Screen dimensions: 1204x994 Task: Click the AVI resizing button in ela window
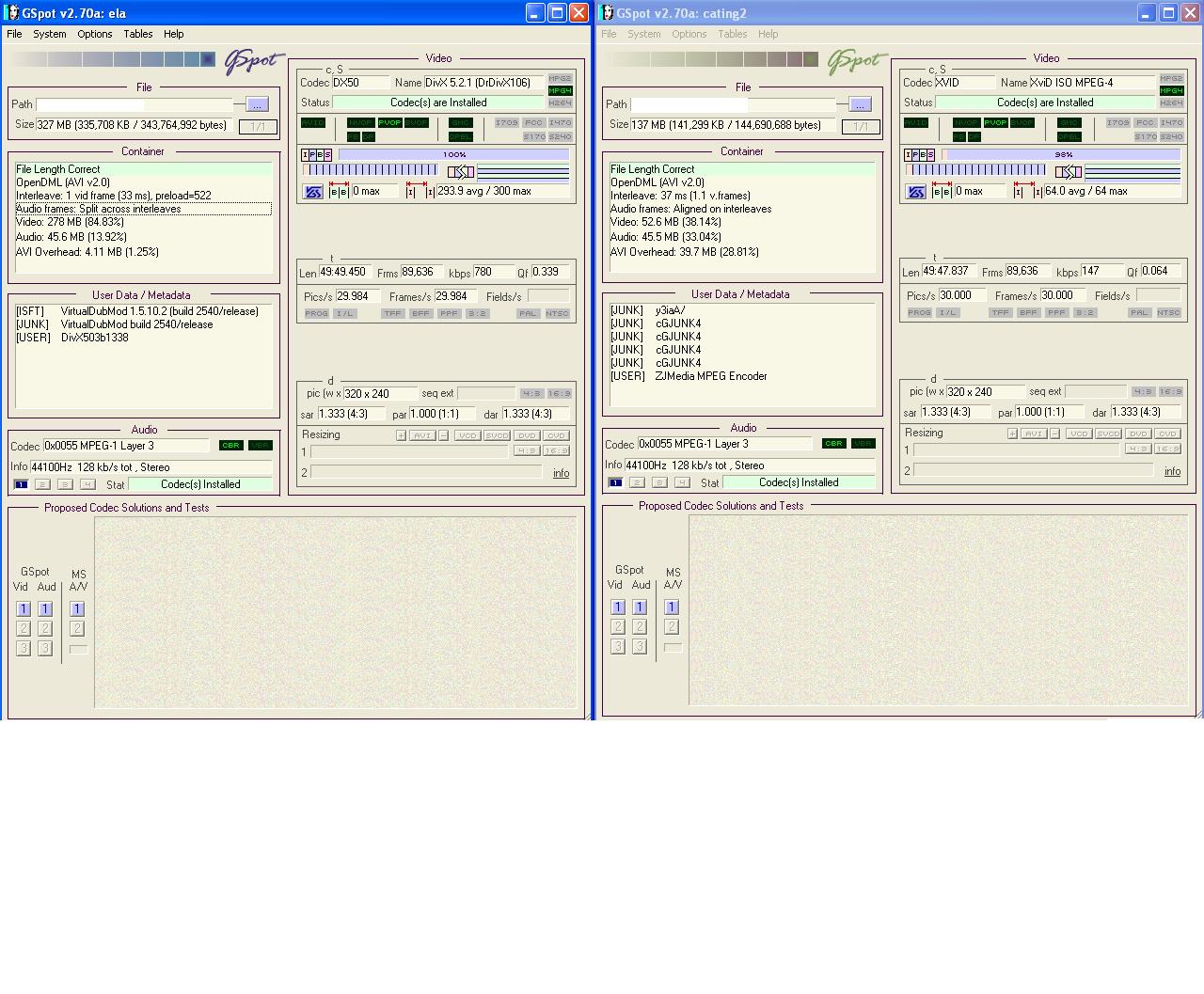(422, 435)
